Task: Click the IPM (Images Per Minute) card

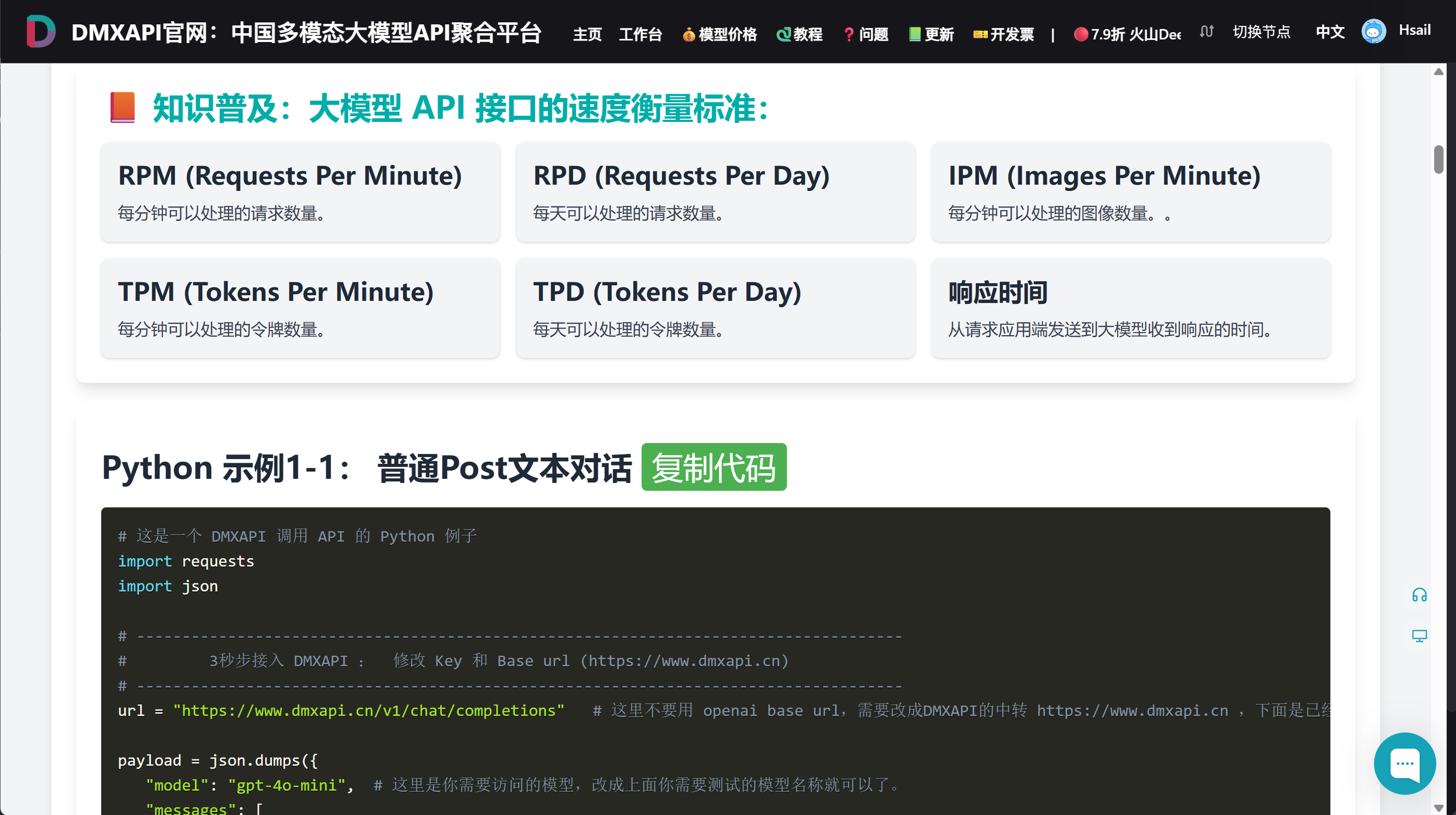Action: pyautogui.click(x=1131, y=192)
